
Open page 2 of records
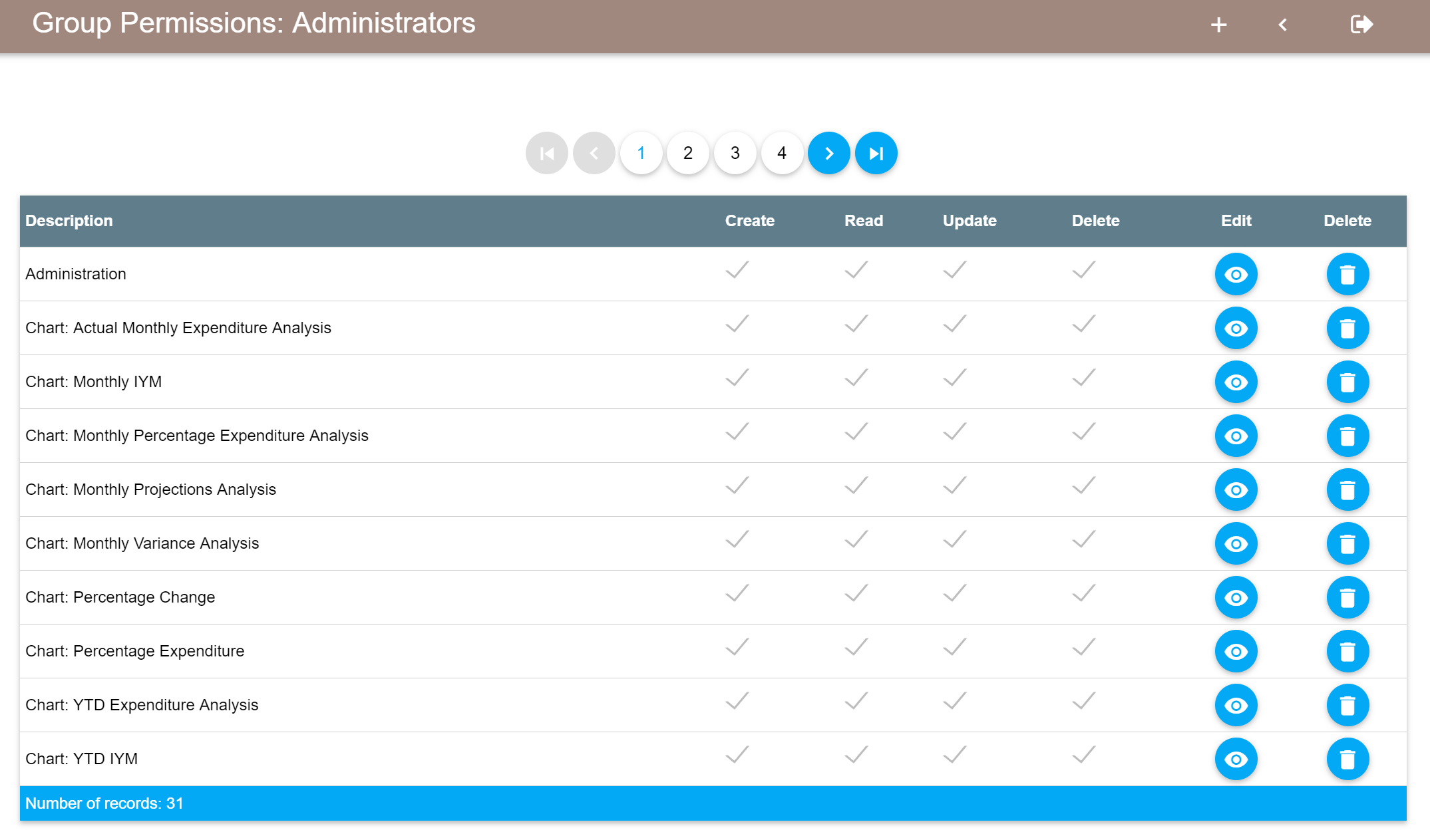[x=688, y=153]
